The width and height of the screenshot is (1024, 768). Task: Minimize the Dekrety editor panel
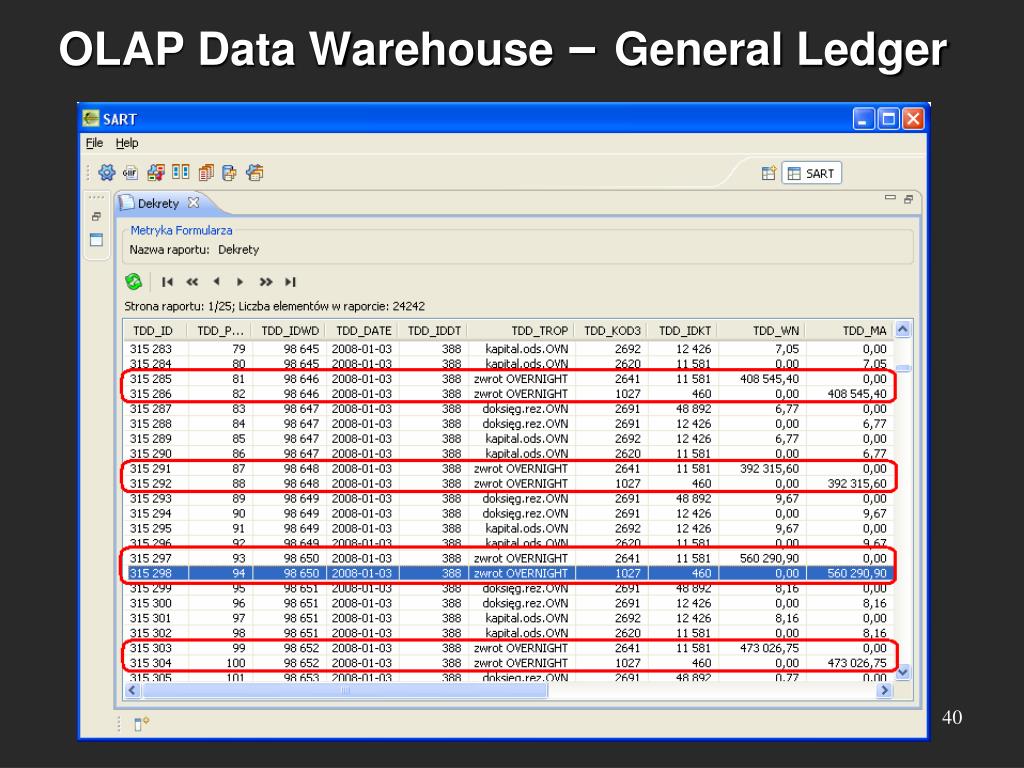(x=890, y=198)
